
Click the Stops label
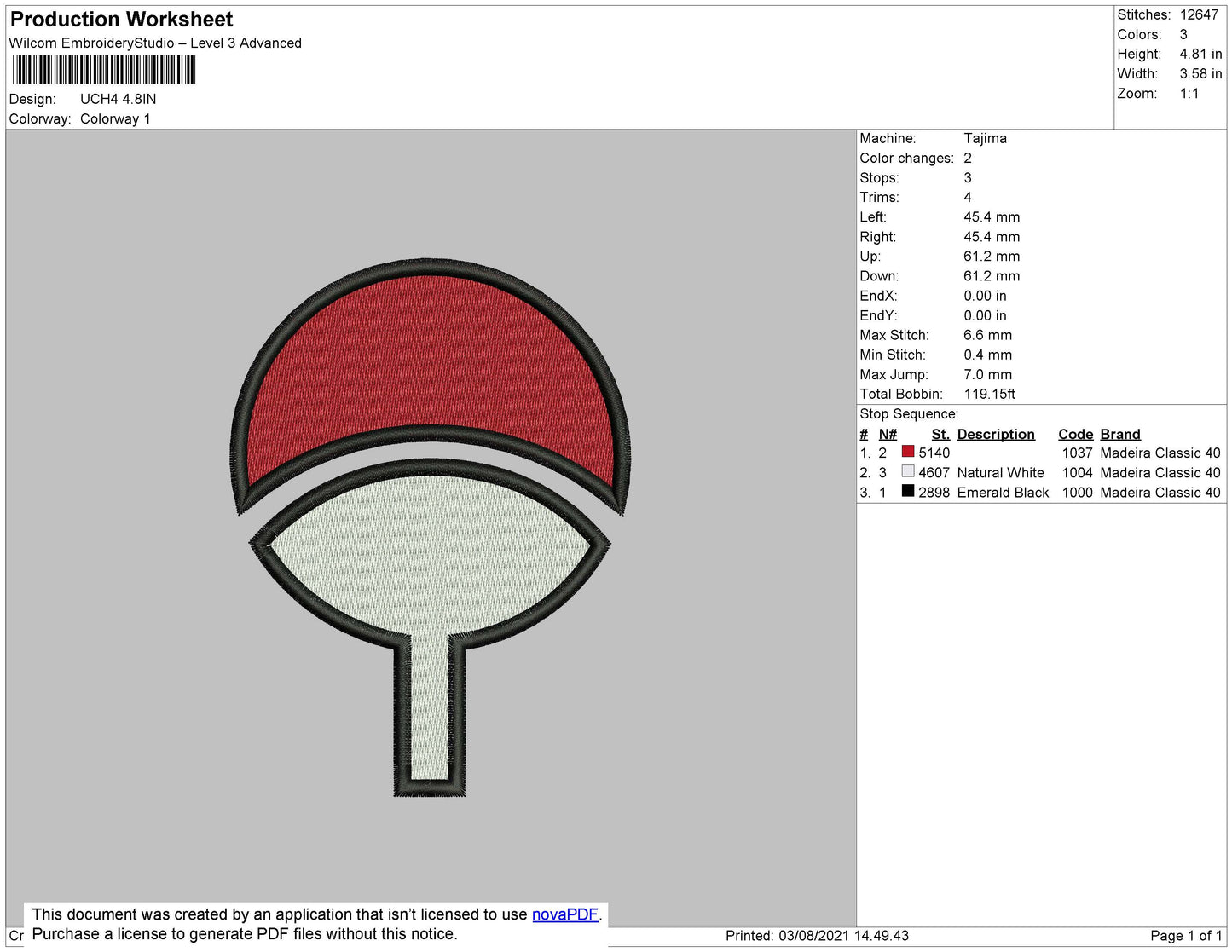pyautogui.click(x=879, y=177)
